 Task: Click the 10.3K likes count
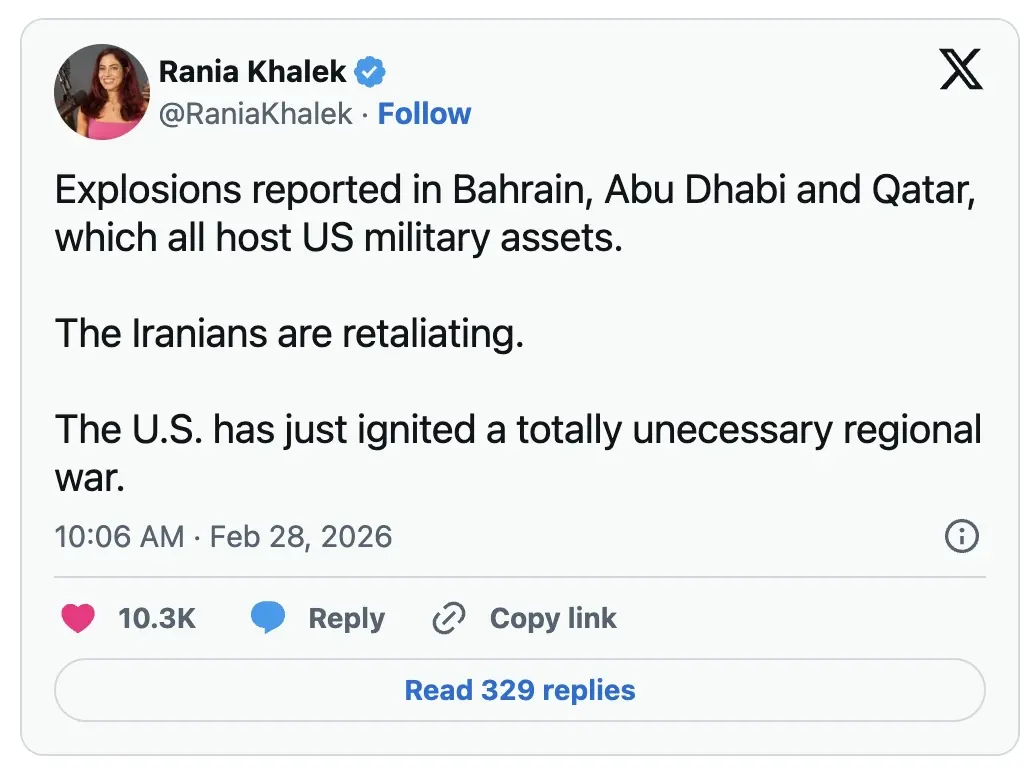click(157, 619)
